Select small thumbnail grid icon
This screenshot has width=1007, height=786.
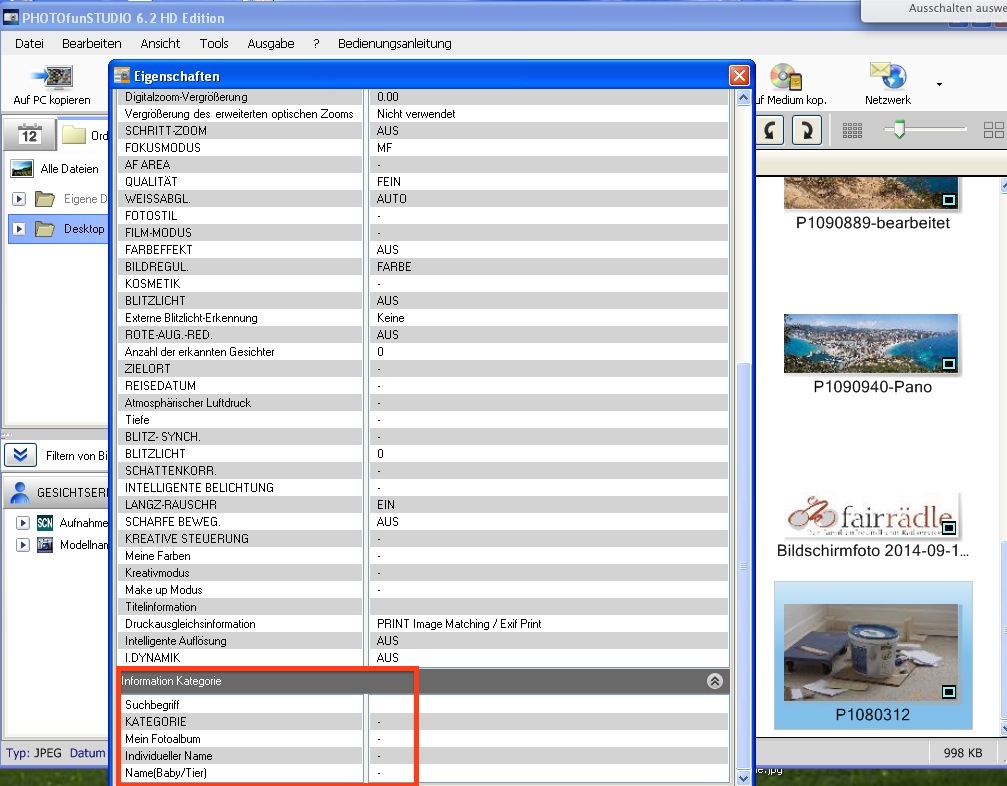coord(852,131)
